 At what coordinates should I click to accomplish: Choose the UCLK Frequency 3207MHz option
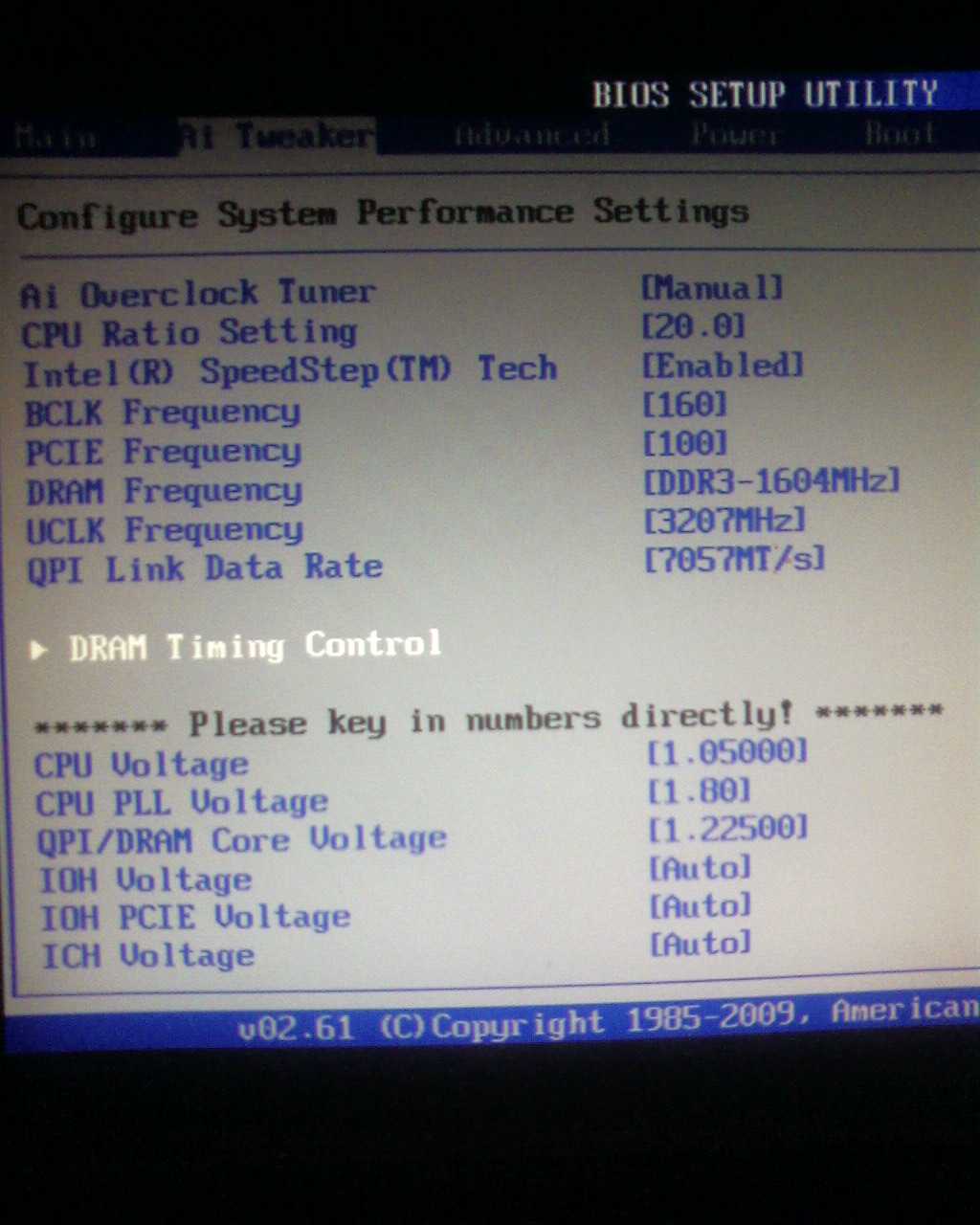click(724, 520)
